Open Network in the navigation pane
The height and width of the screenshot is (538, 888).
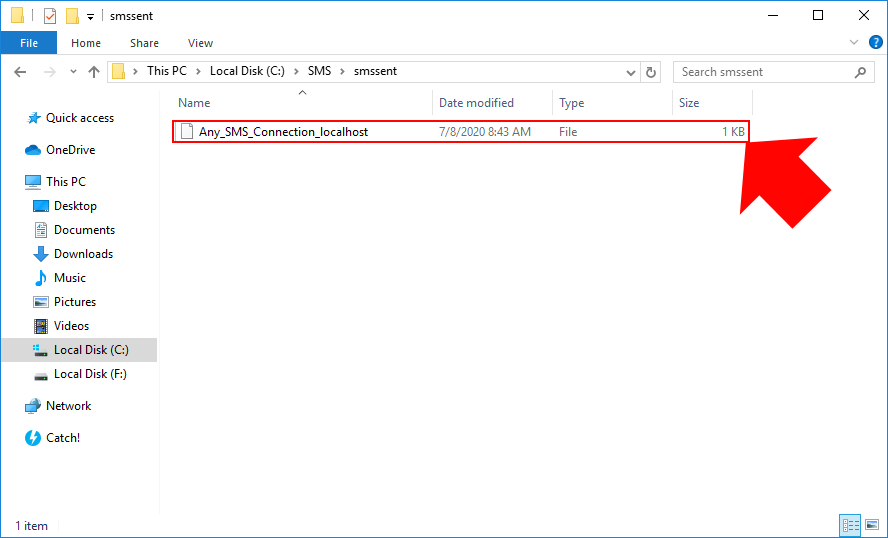coord(69,406)
